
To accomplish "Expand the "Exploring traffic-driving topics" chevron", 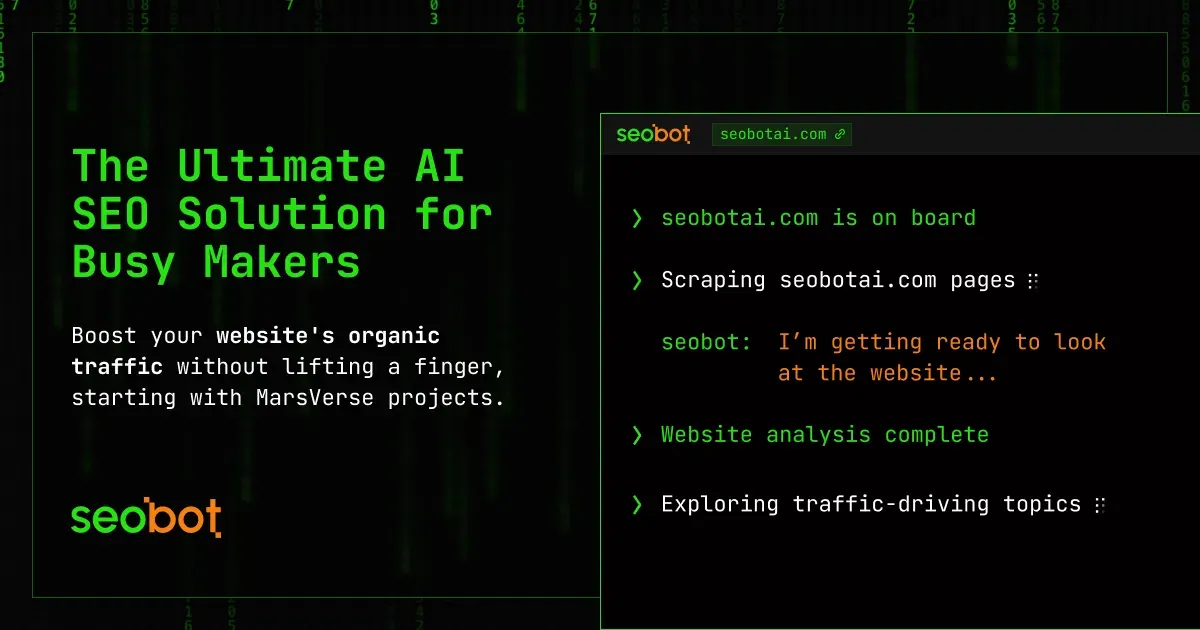I will (x=637, y=504).
